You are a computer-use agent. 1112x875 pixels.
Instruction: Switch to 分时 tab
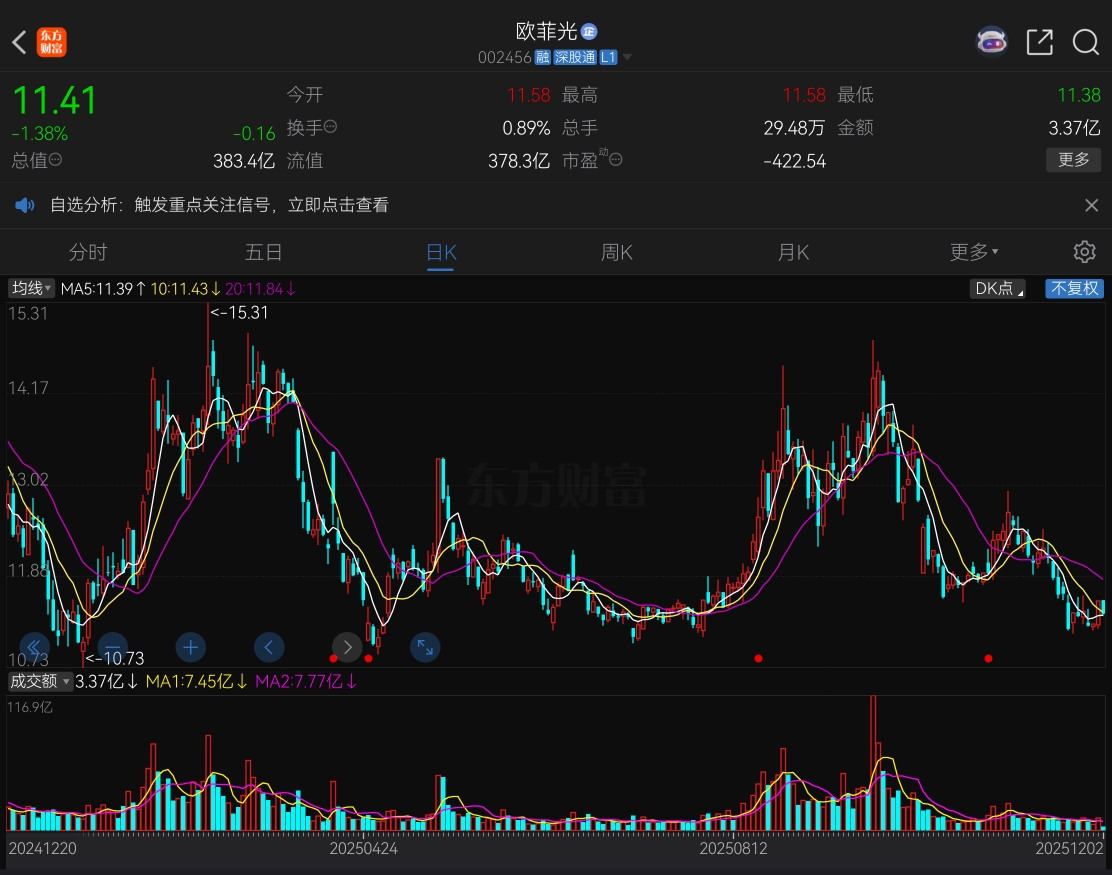[88, 252]
